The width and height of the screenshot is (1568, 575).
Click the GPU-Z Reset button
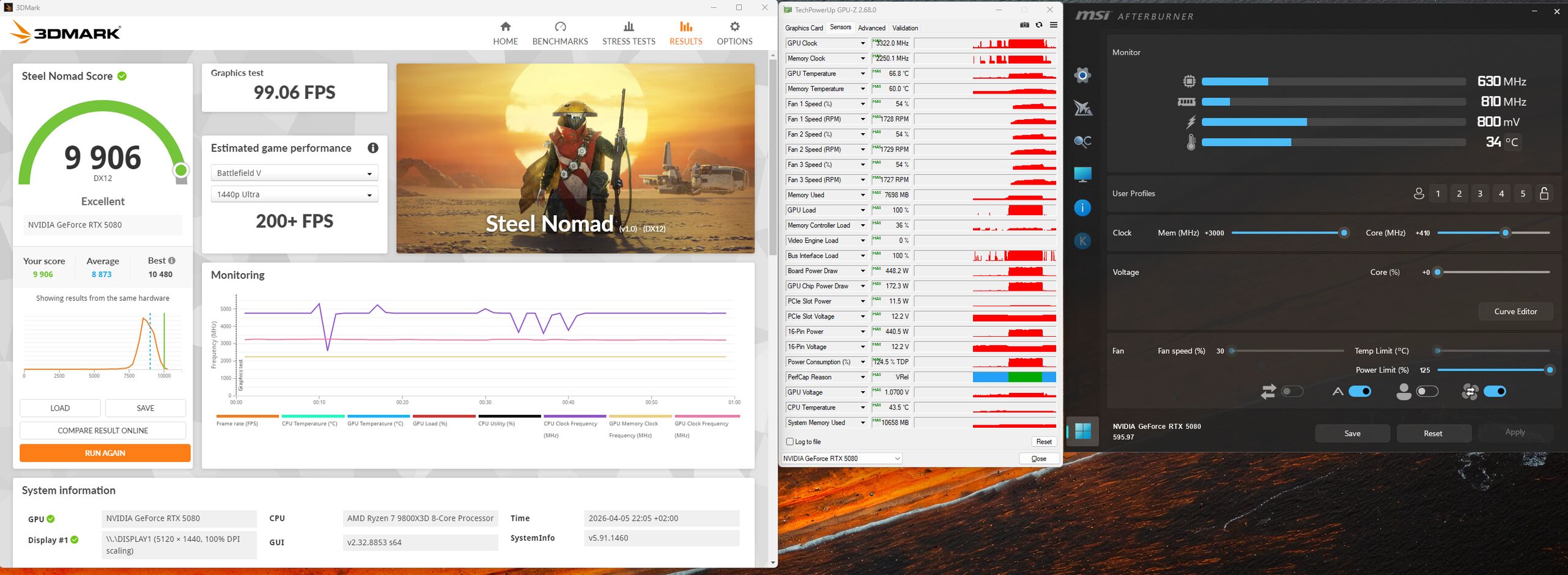[1044, 442]
